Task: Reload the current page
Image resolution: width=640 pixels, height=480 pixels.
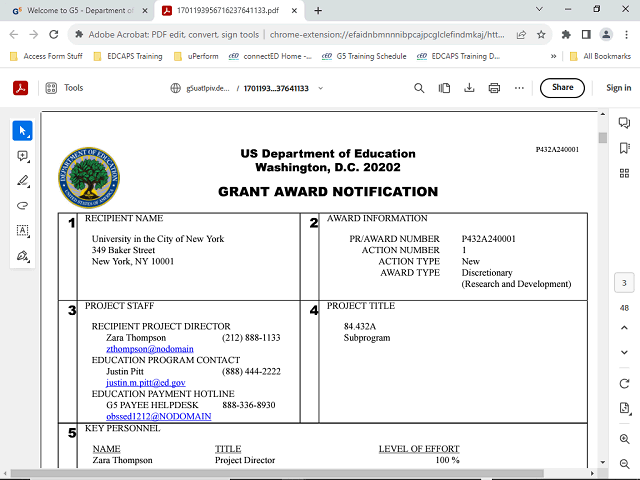Action: coord(54,35)
